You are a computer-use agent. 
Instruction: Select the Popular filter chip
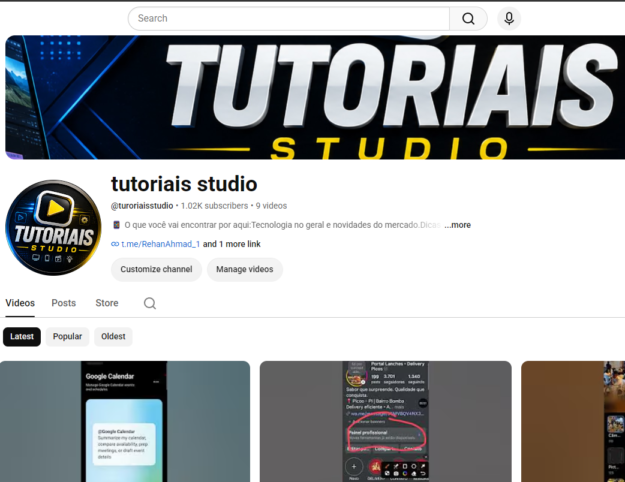click(67, 336)
